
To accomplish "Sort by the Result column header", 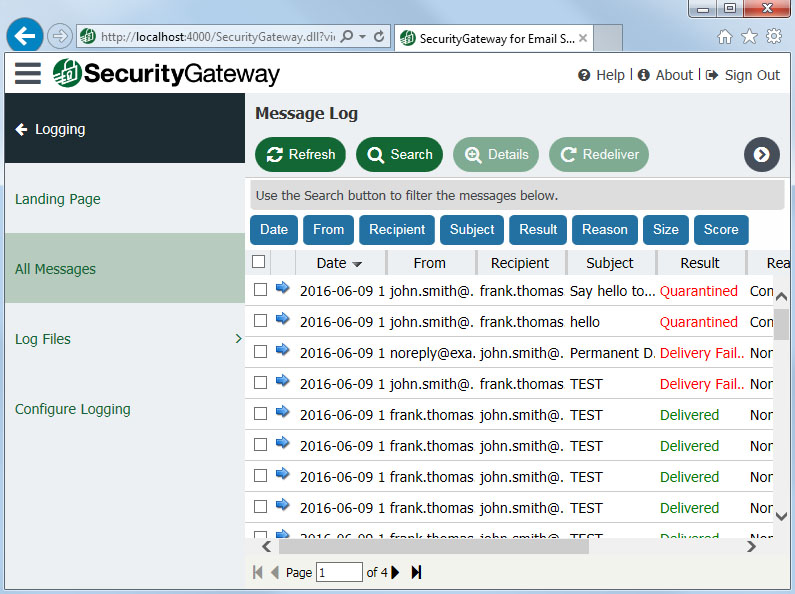I will click(x=700, y=263).
